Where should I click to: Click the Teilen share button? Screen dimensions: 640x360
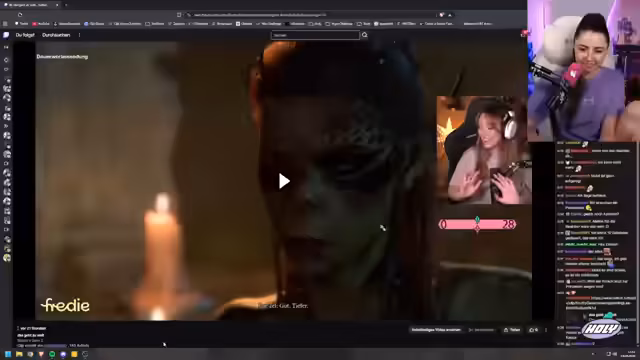click(x=512, y=330)
